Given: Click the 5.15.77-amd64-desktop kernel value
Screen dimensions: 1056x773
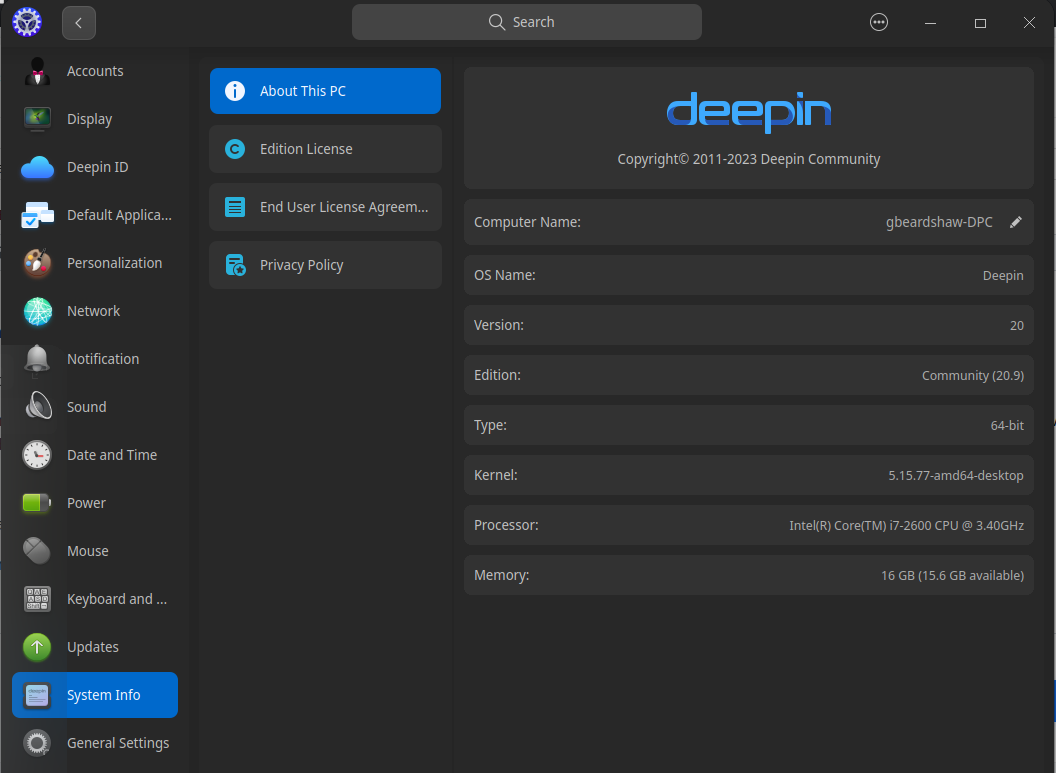Looking at the screenshot, I should (x=956, y=475).
